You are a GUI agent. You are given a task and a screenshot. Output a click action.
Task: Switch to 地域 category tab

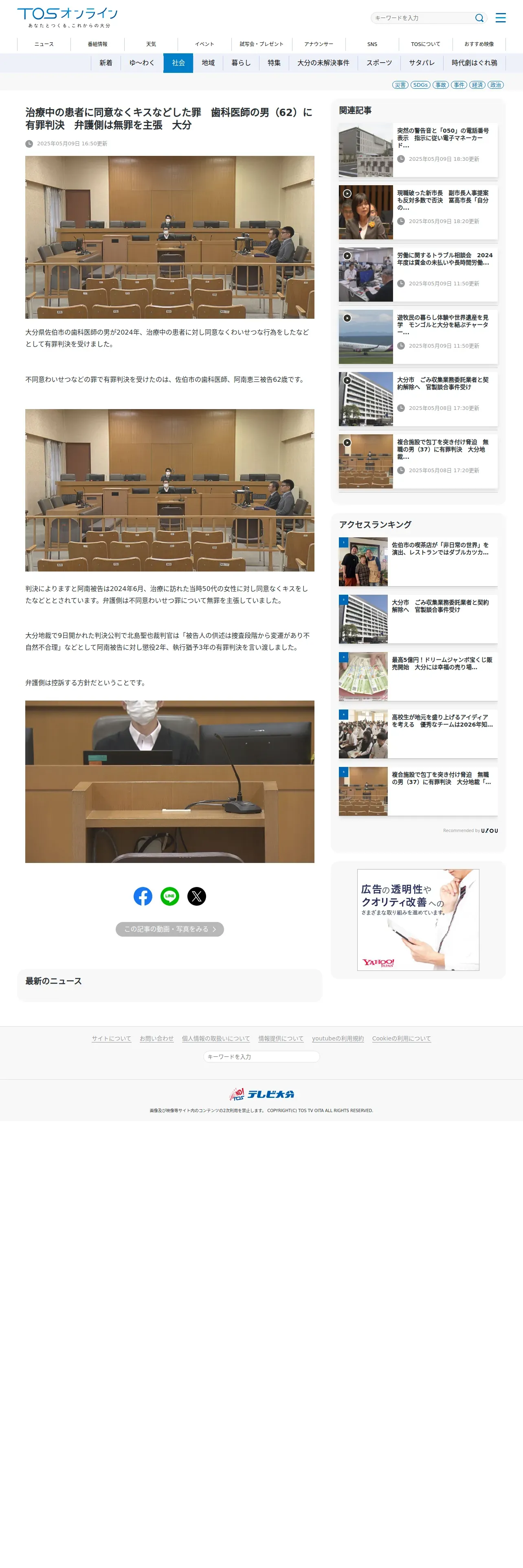coord(208,63)
